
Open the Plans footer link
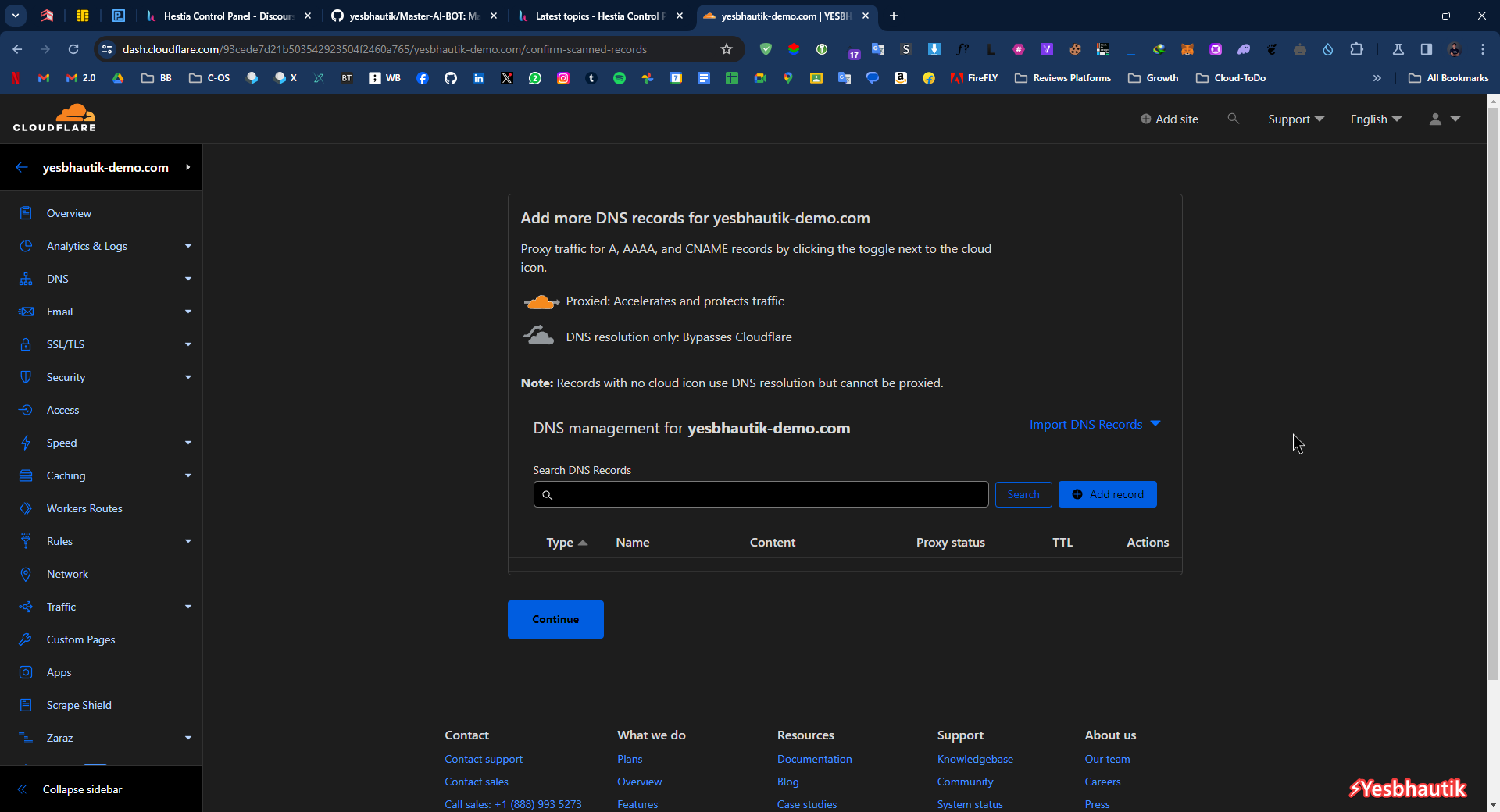630,759
